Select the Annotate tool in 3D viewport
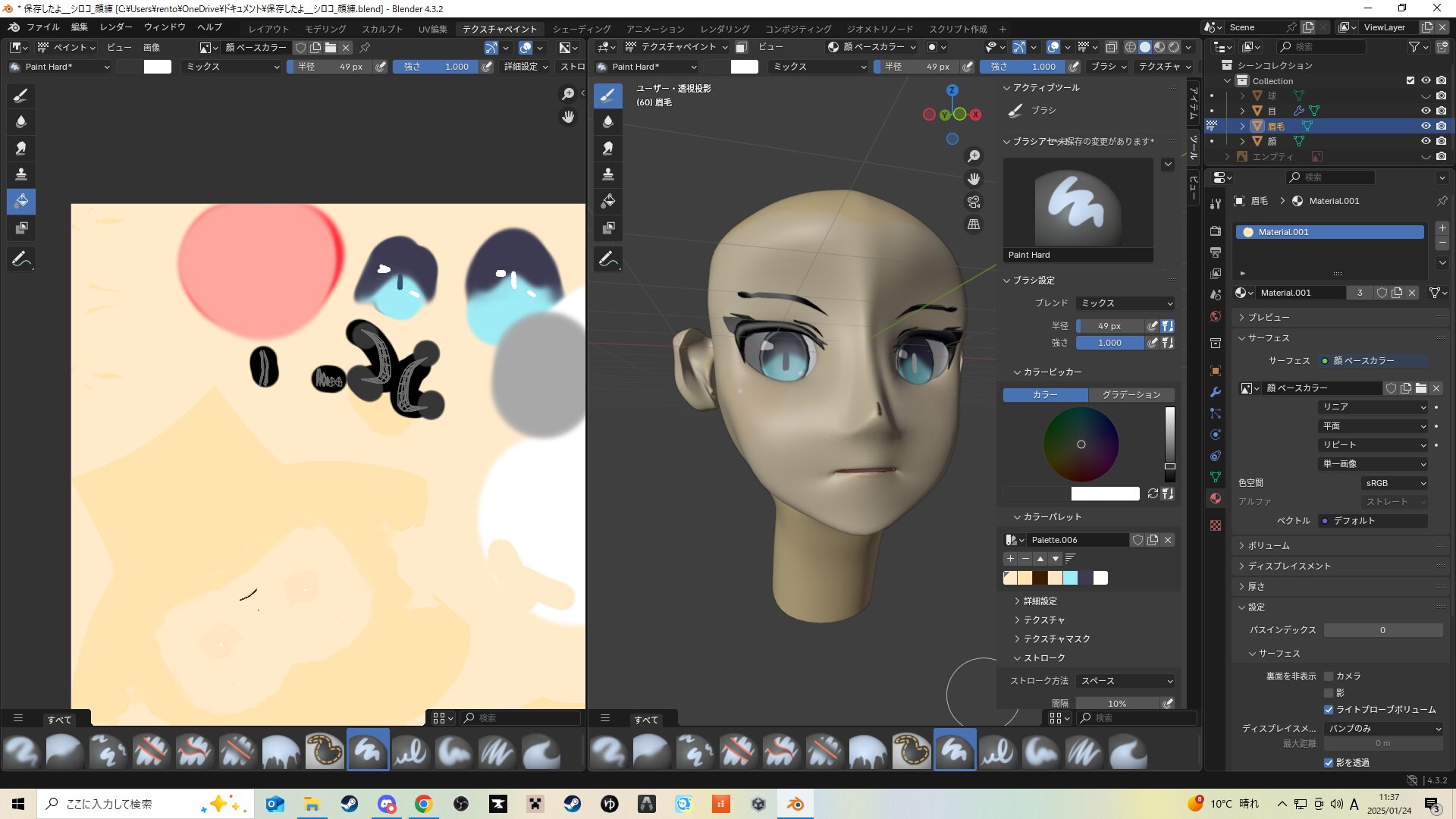This screenshot has width=1456, height=819. tap(607, 259)
